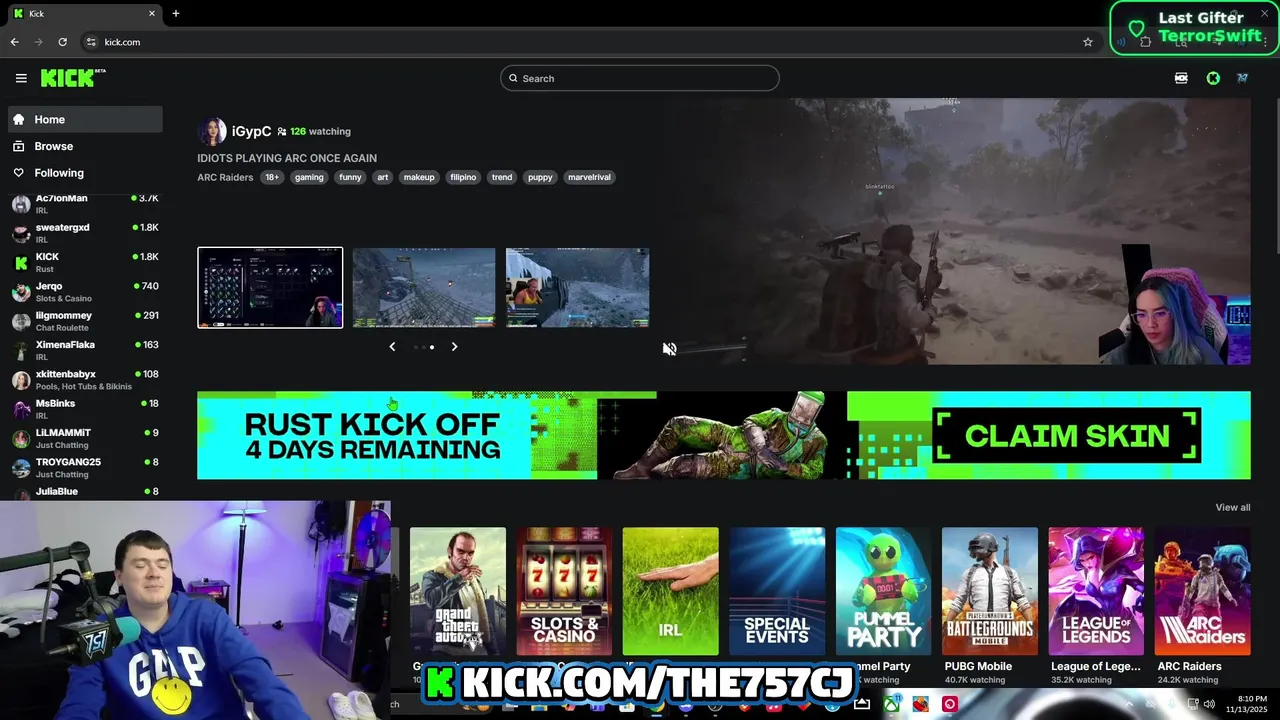Select the filipino tag

(463, 177)
